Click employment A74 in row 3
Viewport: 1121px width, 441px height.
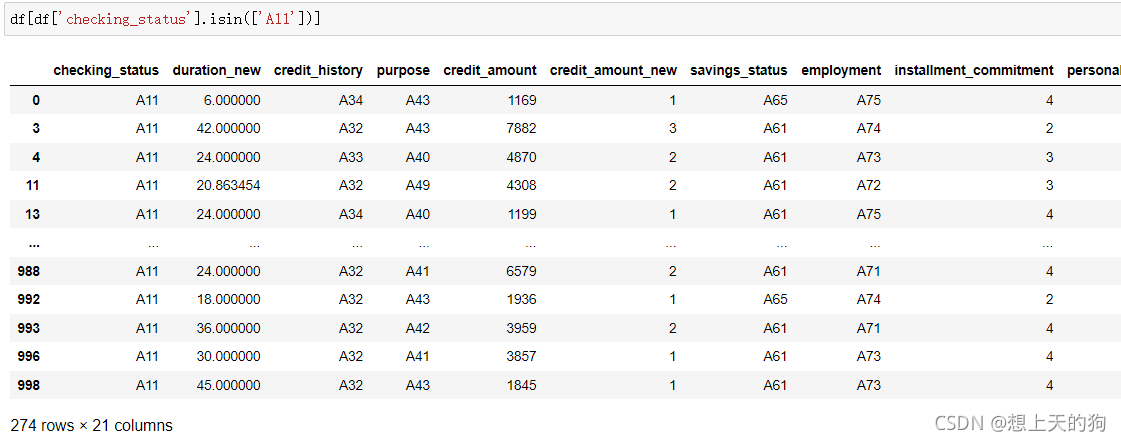point(869,129)
